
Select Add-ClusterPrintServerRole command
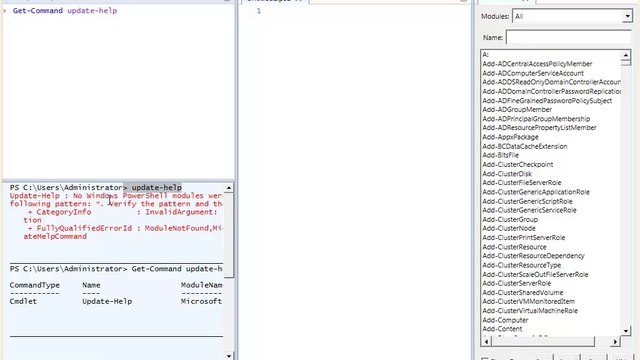point(524,238)
